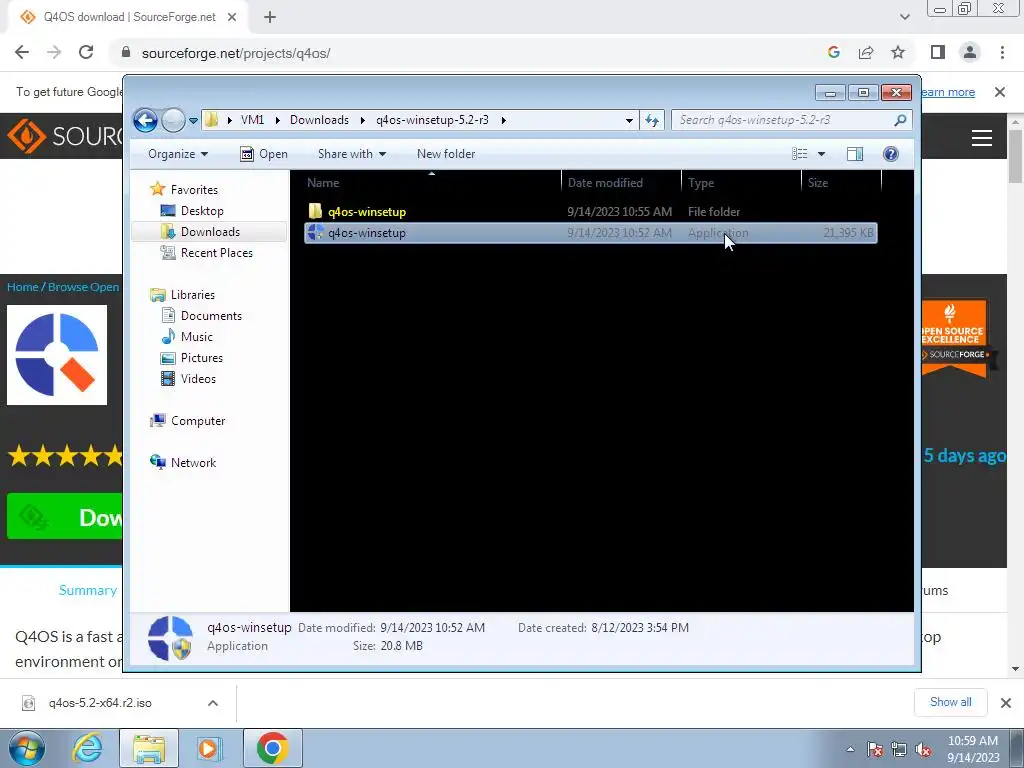The image size is (1024, 768).
Task: Select the Q4OS download SourceForge tab
Action: pos(129,18)
